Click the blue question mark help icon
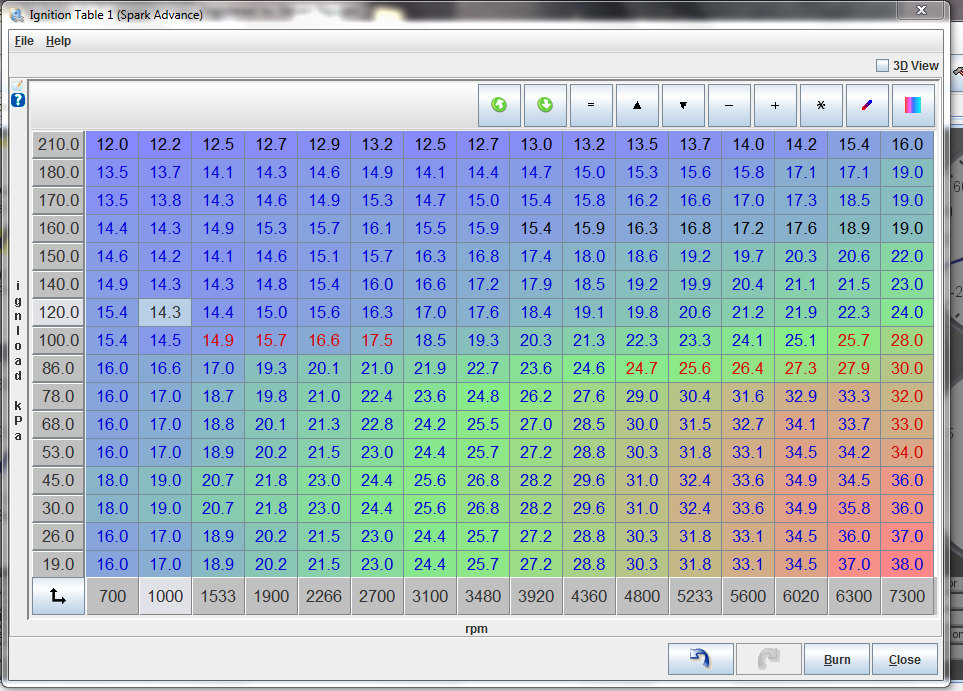The width and height of the screenshot is (963, 691). pos(18,100)
